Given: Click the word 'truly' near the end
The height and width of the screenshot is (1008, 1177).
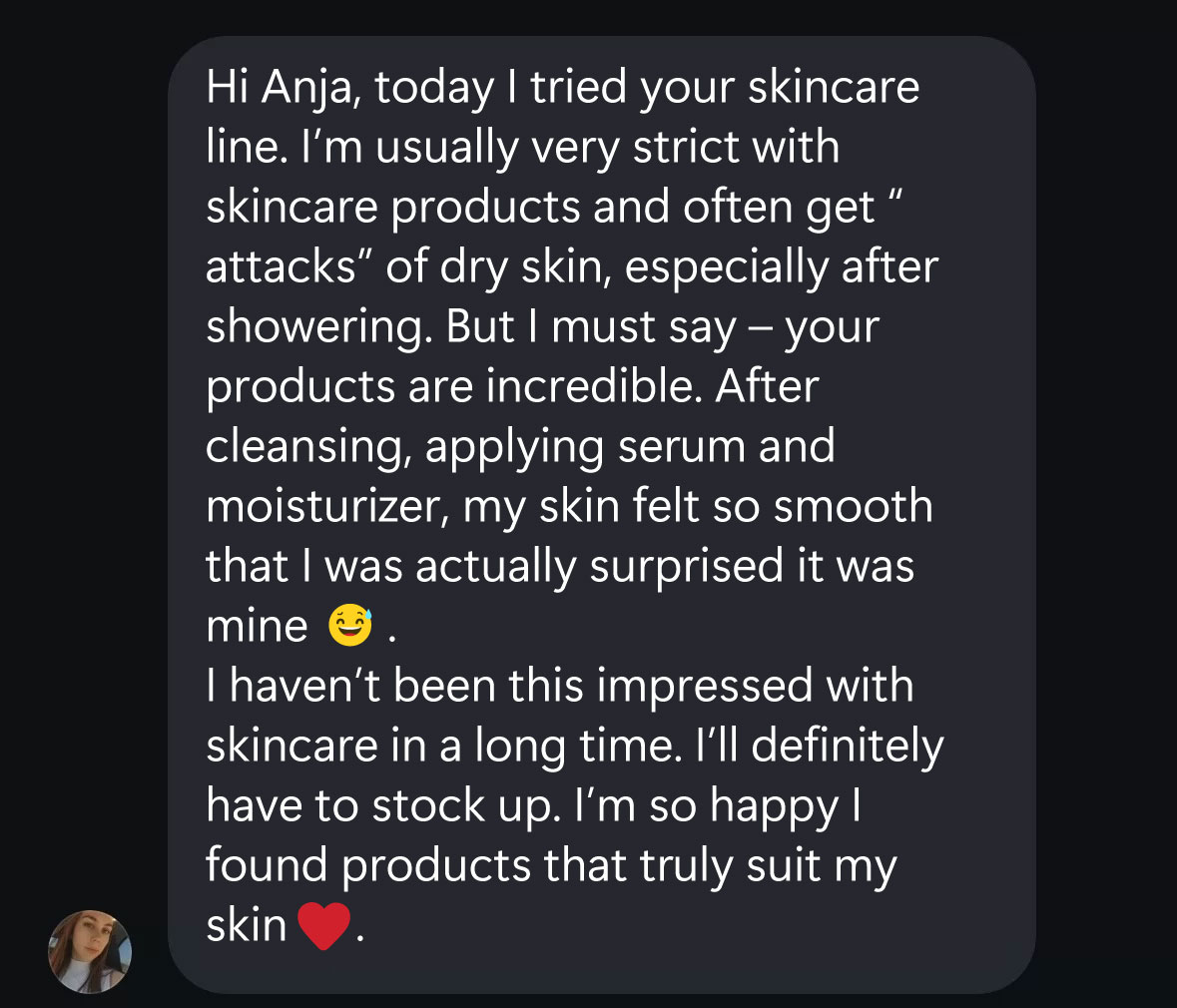Looking at the screenshot, I should coord(686,867).
